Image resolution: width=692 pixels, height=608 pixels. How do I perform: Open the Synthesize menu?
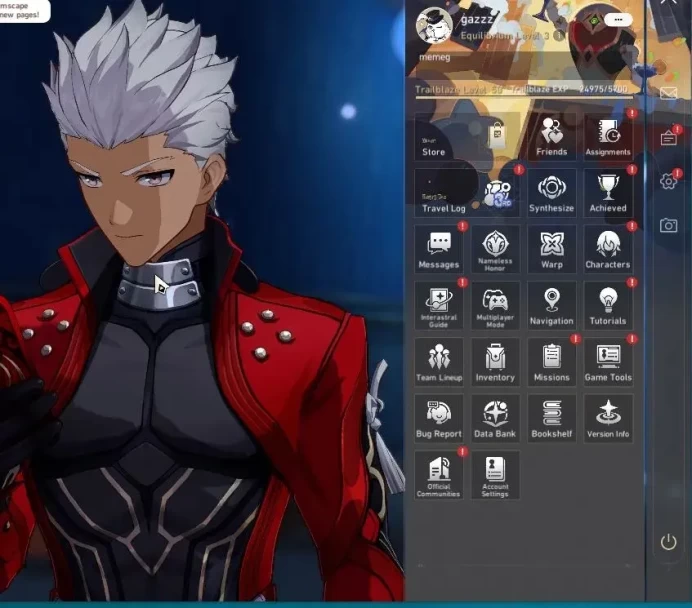tap(552, 192)
